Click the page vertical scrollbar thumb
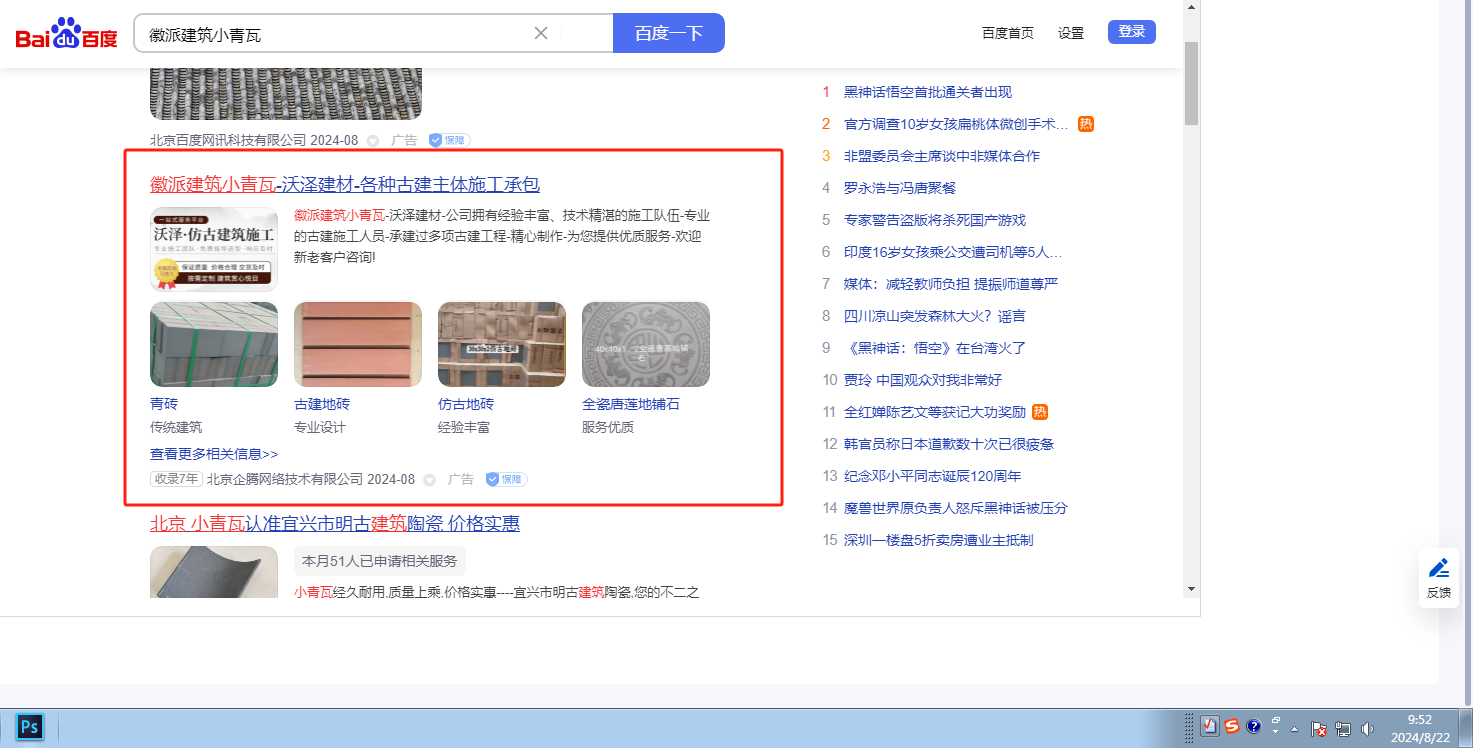Screen dimensions: 1473x748 click(x=1191, y=83)
